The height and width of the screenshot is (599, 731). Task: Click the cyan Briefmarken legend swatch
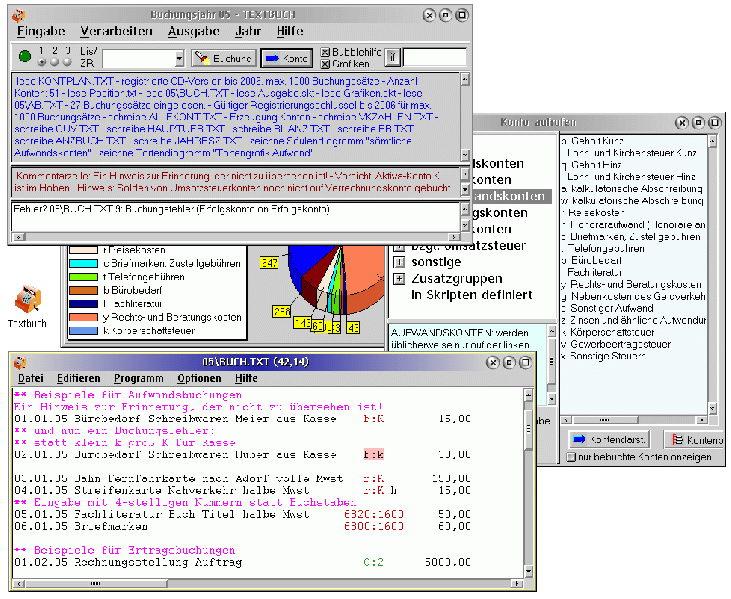click(83, 263)
